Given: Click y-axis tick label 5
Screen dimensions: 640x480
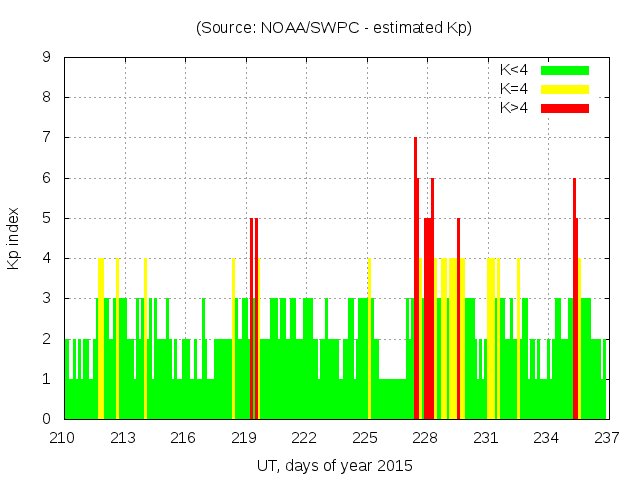Looking at the screenshot, I should click(x=47, y=218).
